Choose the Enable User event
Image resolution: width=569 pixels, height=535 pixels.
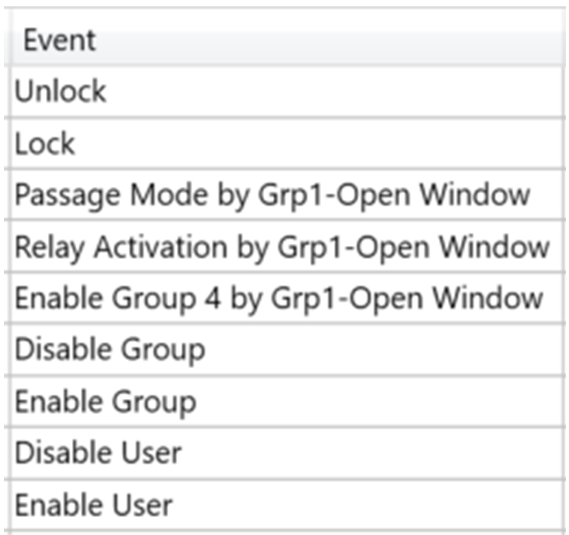(x=288, y=505)
